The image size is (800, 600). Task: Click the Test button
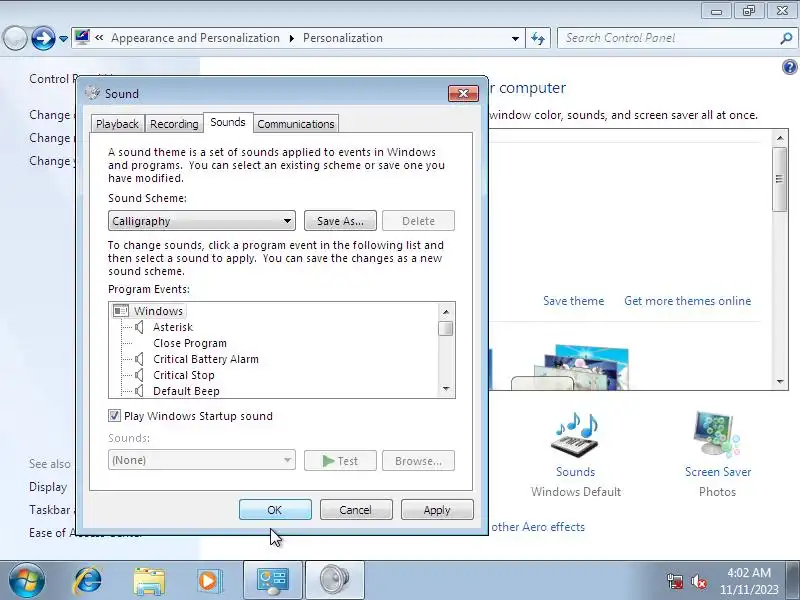[340, 461]
